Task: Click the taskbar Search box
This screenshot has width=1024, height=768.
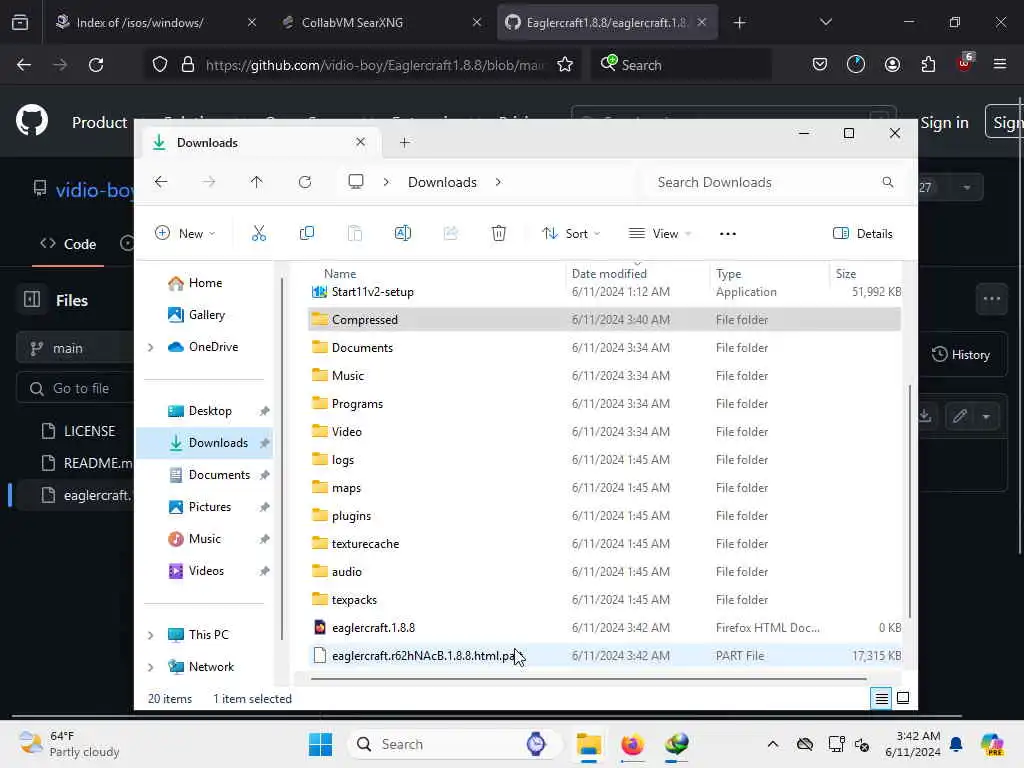Action: [454, 744]
